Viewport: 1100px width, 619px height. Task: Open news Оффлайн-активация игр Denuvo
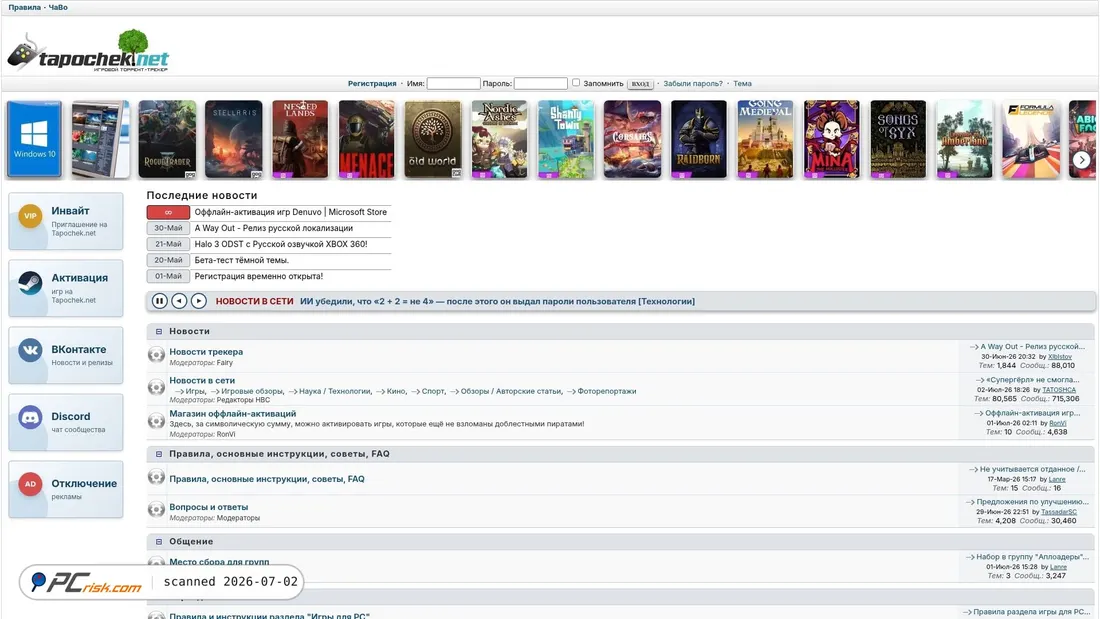click(x=290, y=212)
